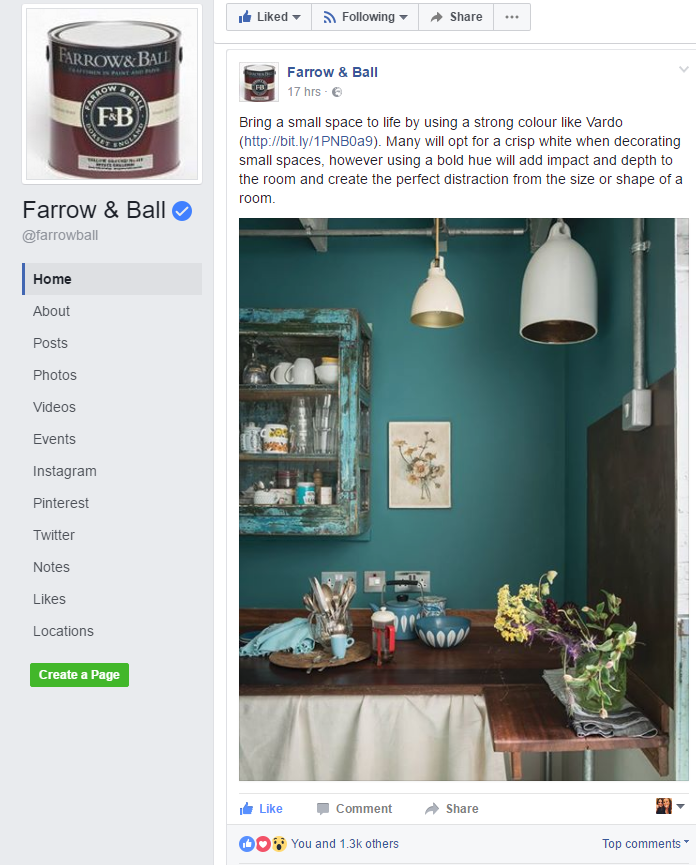Click the blue verified badge beside Farrow & Ball
This screenshot has width=696, height=865.
pos(182,211)
